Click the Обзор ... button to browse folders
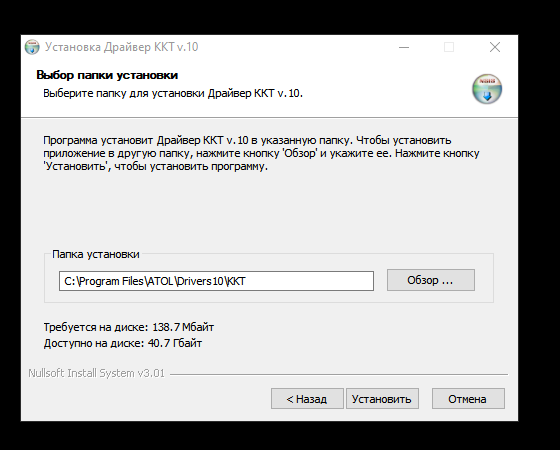 [x=431, y=280]
